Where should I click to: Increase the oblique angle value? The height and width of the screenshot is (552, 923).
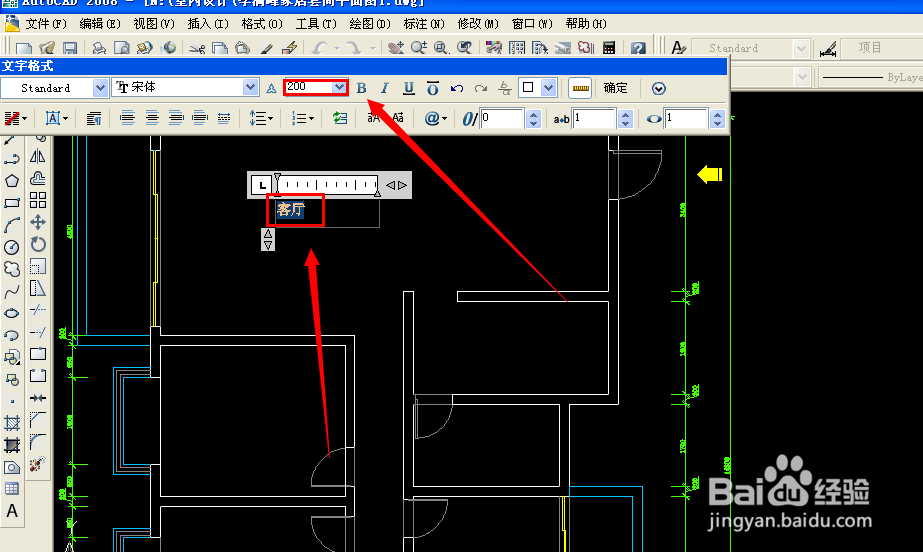533,114
